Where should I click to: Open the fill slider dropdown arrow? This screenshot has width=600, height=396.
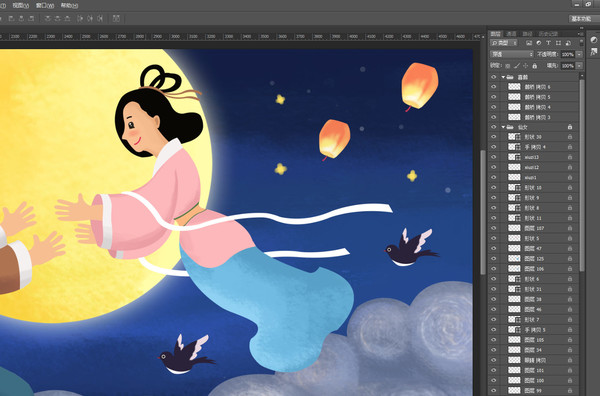579,66
